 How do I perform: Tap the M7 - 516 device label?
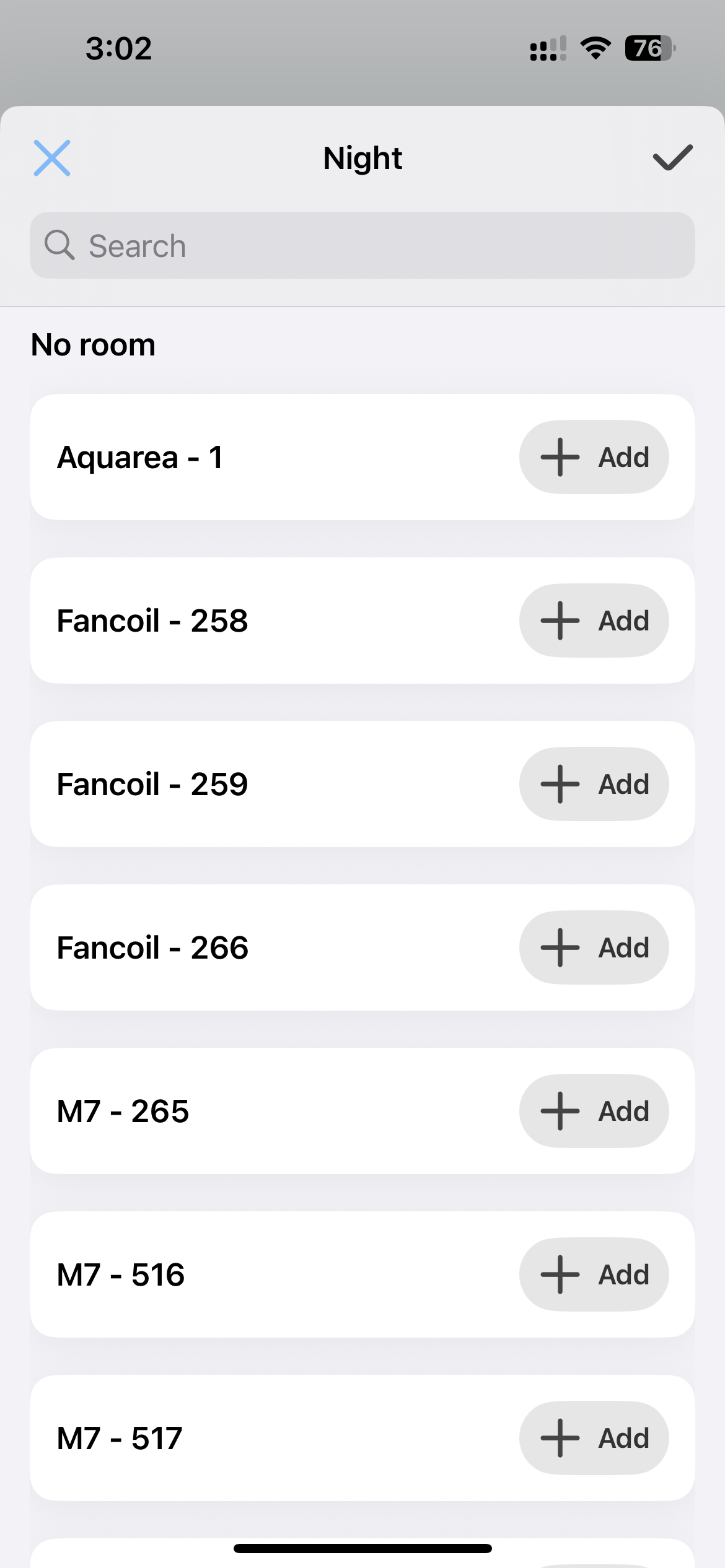pyautogui.click(x=121, y=1275)
